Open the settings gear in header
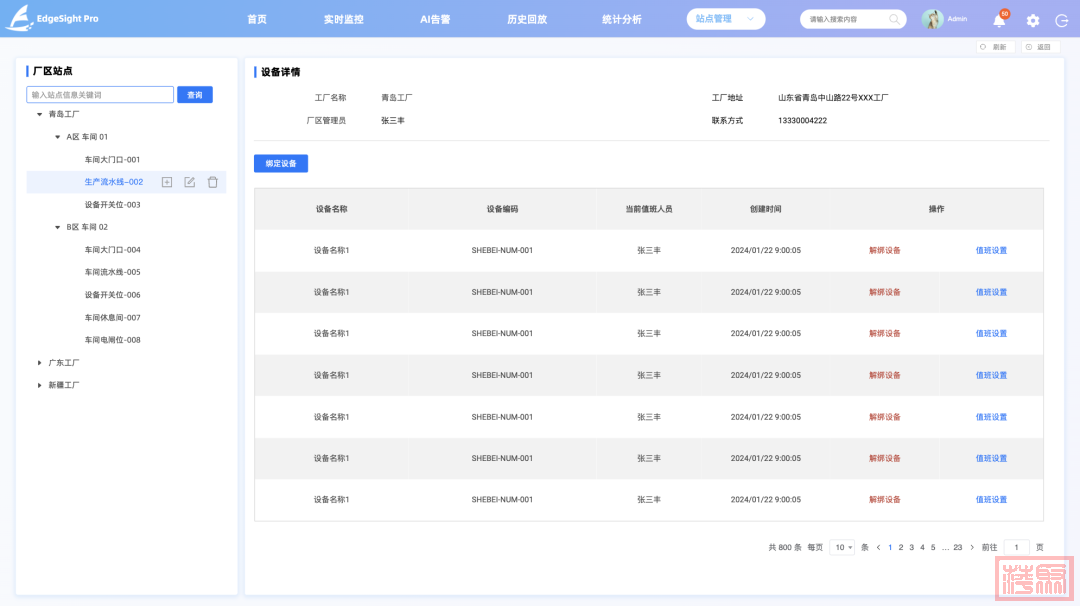Image resolution: width=1080 pixels, height=606 pixels. click(x=1033, y=20)
